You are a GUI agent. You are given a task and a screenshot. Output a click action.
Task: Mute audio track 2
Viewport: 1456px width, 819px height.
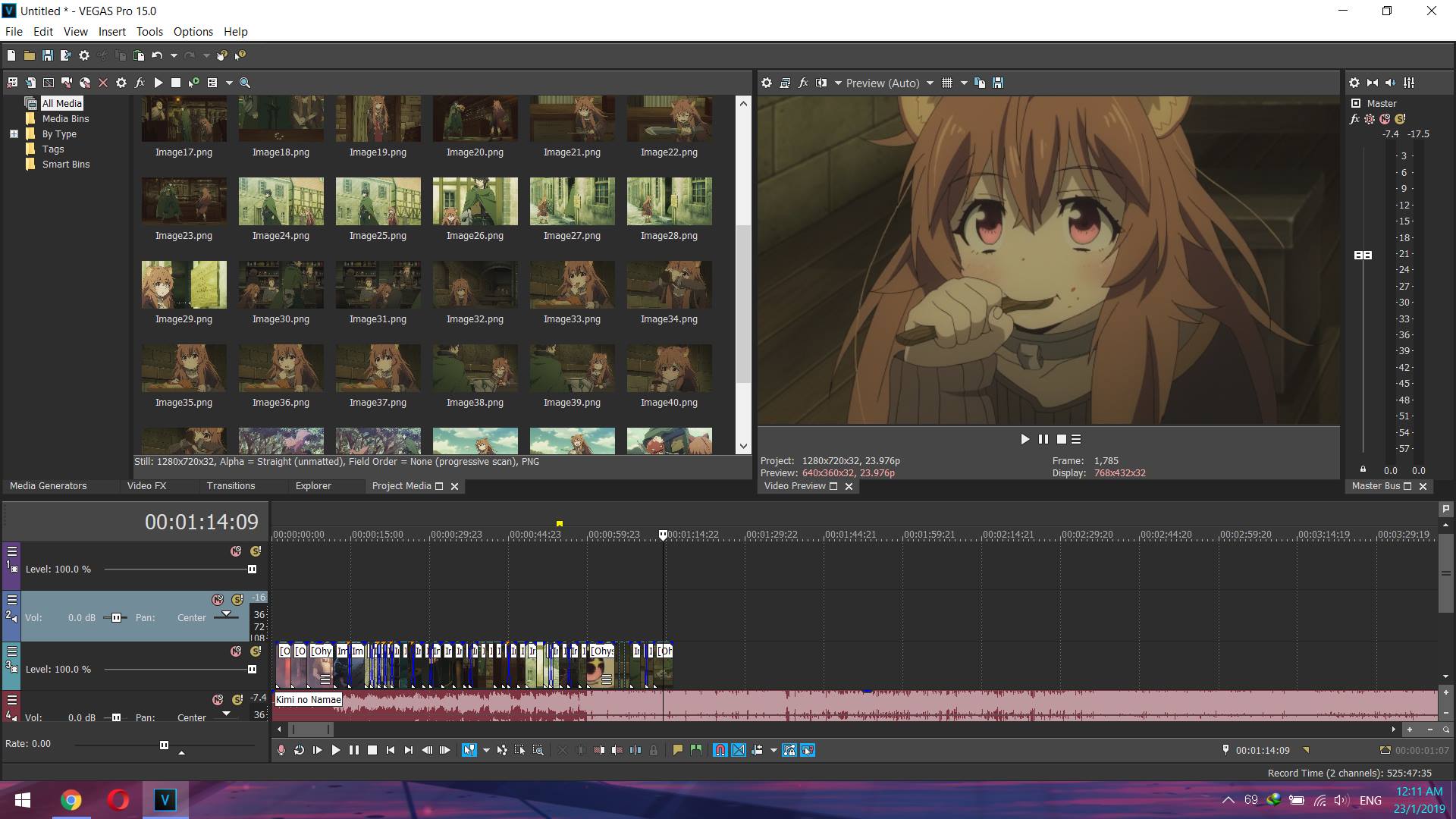pyautogui.click(x=218, y=600)
